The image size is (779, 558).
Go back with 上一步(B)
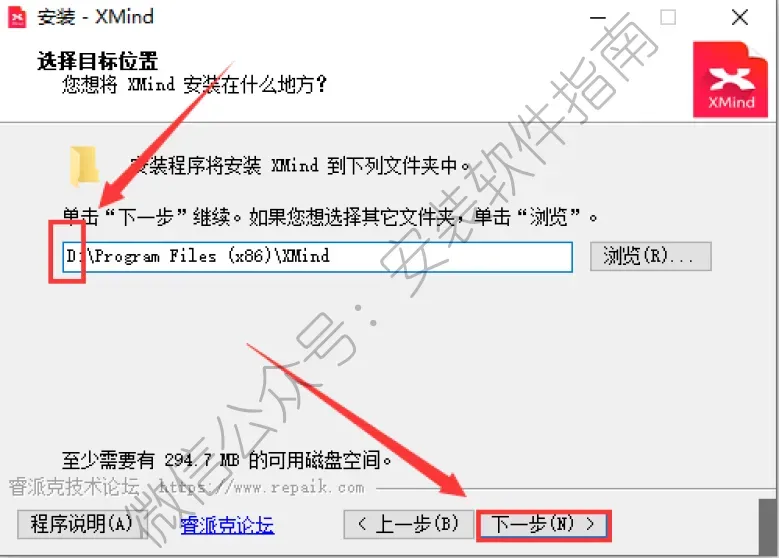[408, 524]
